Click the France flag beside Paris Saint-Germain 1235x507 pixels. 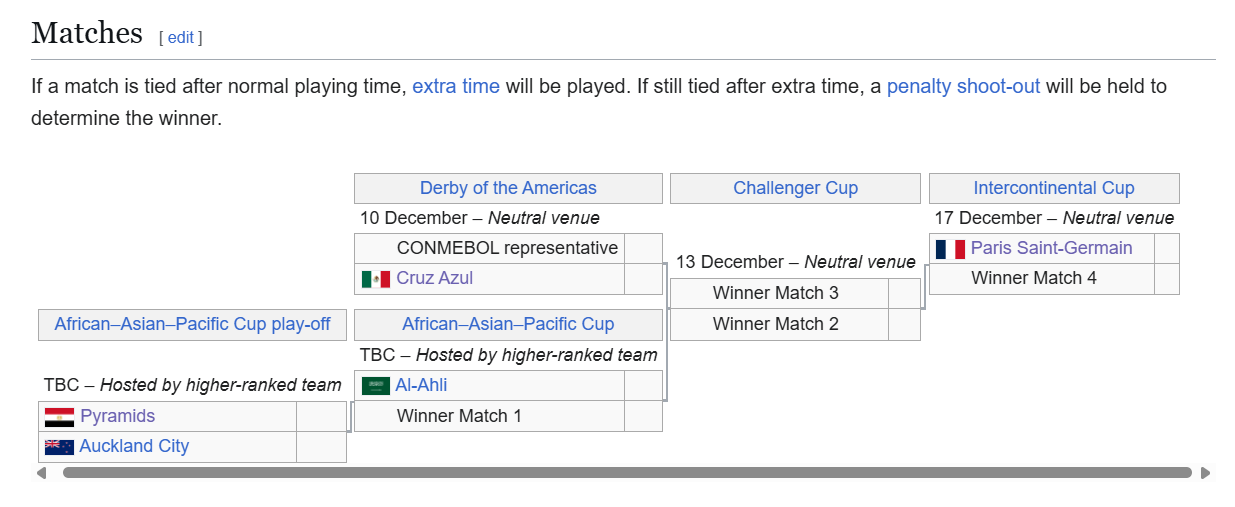pyautogui.click(x=950, y=249)
